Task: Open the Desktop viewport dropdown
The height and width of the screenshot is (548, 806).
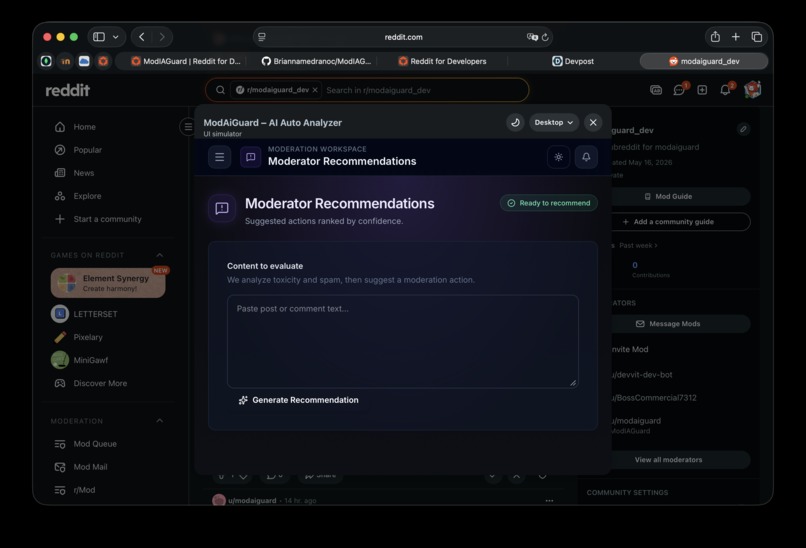Action: coord(554,122)
